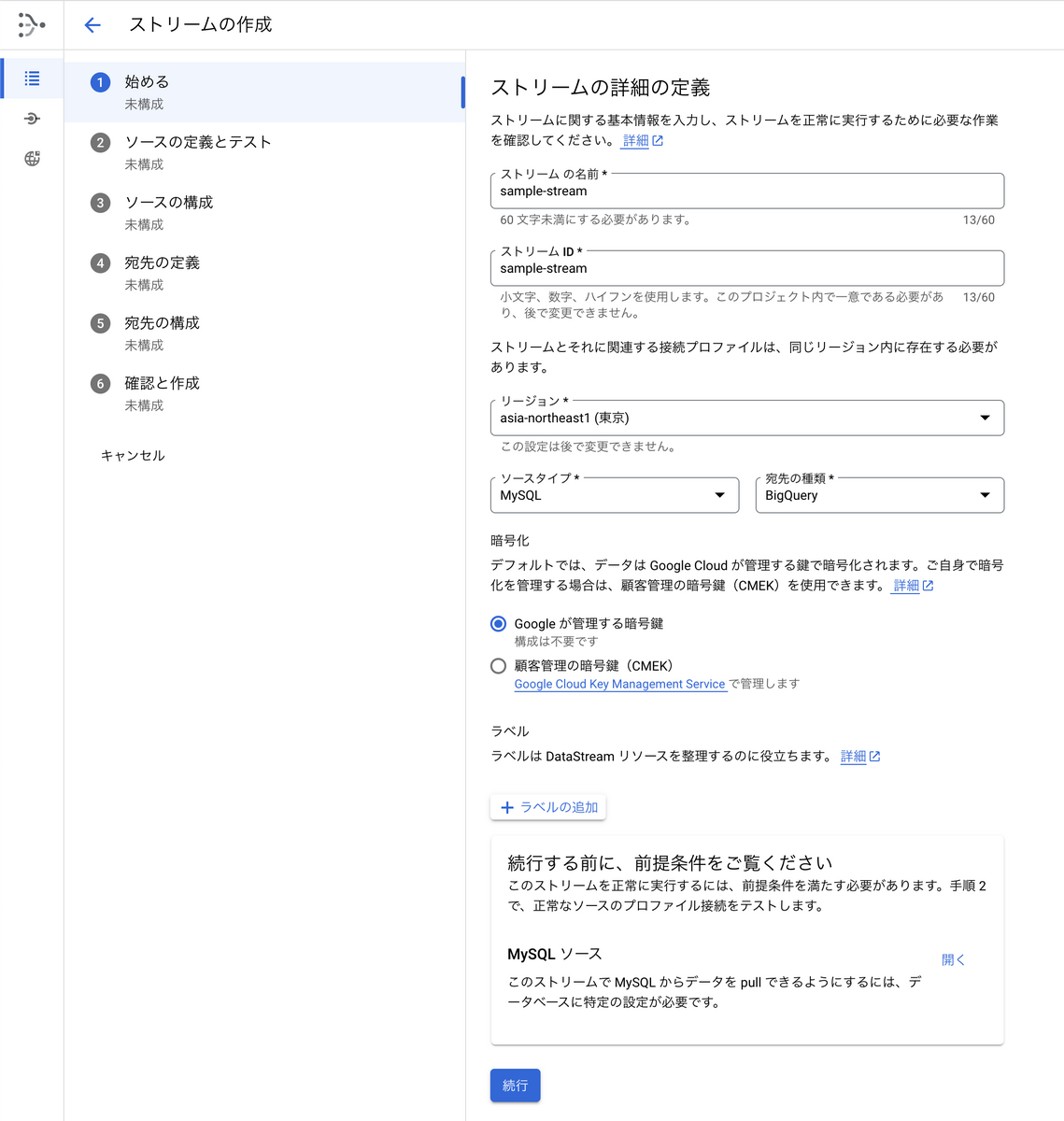Select Google が管理する暗号鍵 radio button
The image size is (1064, 1121).
point(499,624)
